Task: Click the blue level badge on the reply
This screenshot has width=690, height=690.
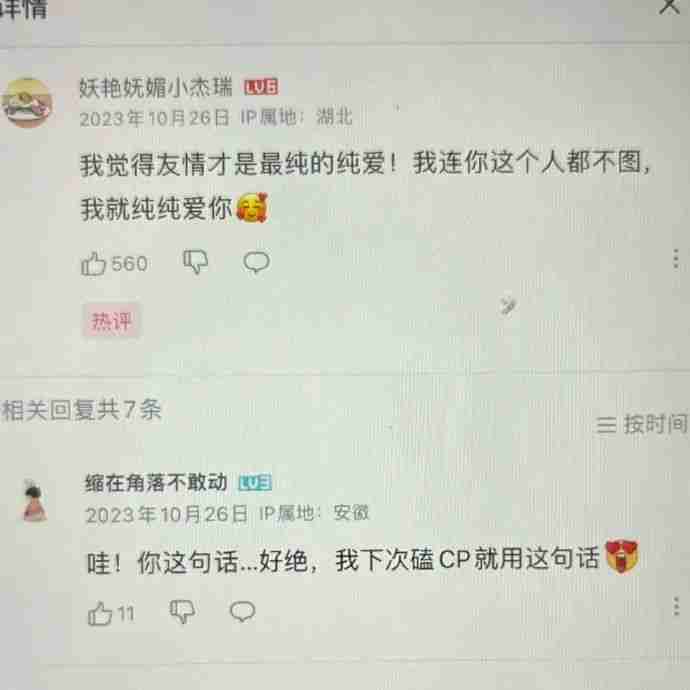Action: pyautogui.click(x=255, y=483)
